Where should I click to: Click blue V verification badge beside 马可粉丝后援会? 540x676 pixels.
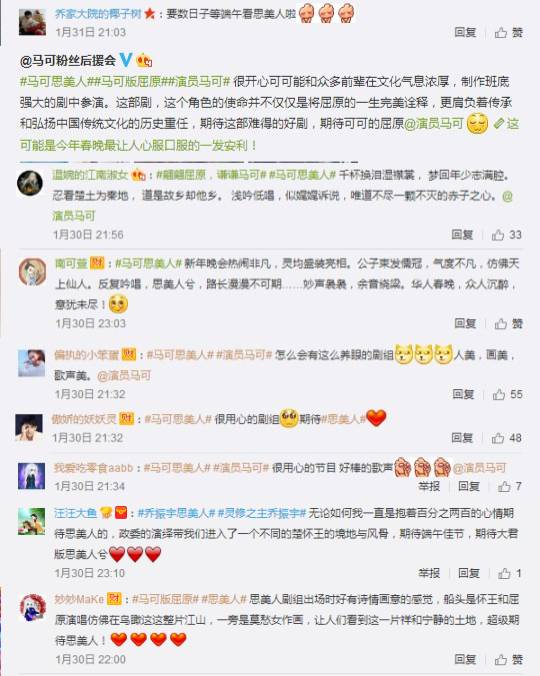click(125, 59)
